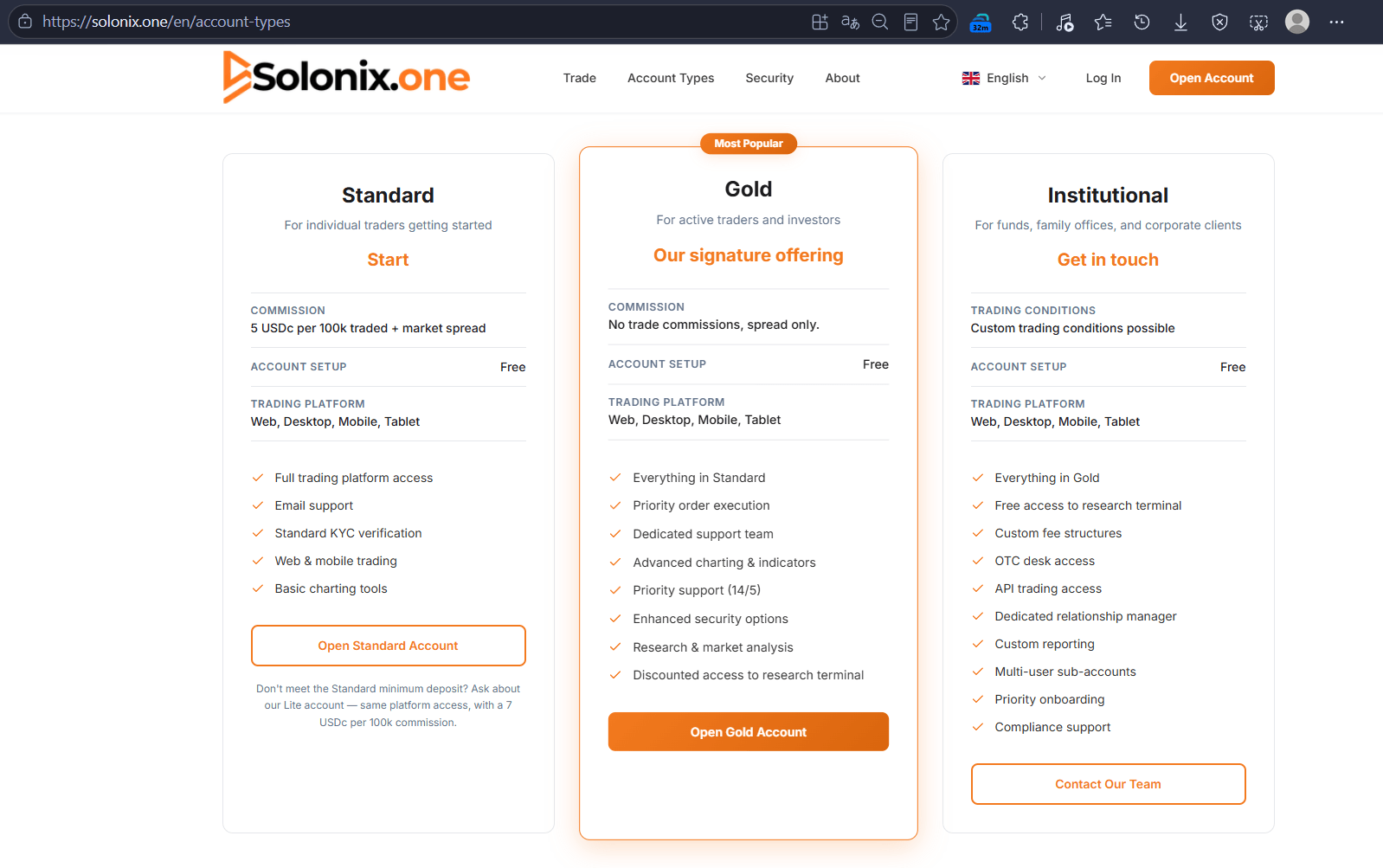Open browser downloads icon
The image size is (1383, 868).
click(1180, 23)
